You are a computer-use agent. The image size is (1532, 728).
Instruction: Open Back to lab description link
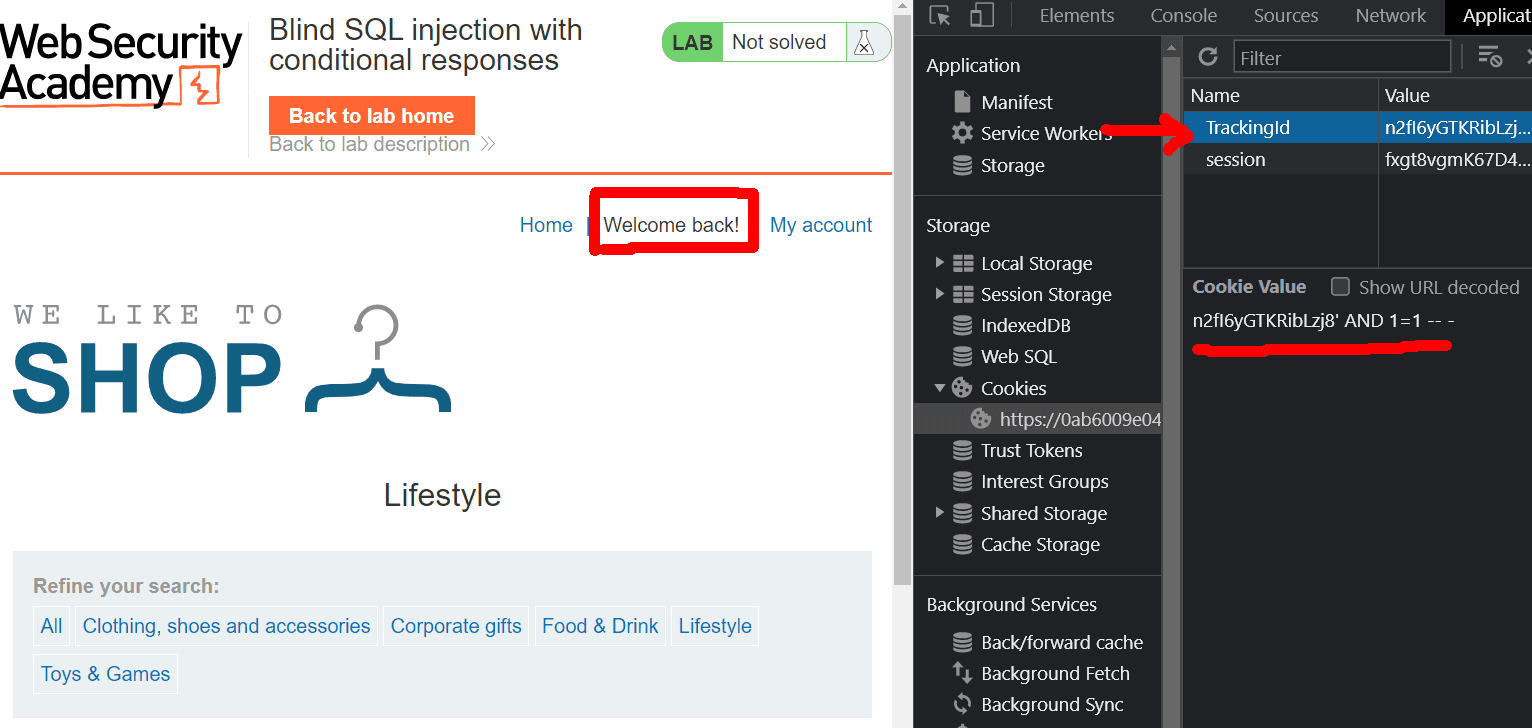tap(369, 144)
